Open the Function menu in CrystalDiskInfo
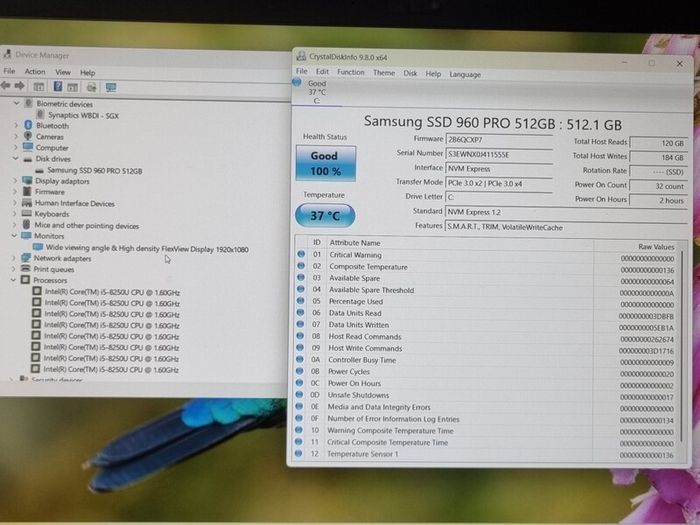This screenshot has height=525, width=700. coord(350,72)
